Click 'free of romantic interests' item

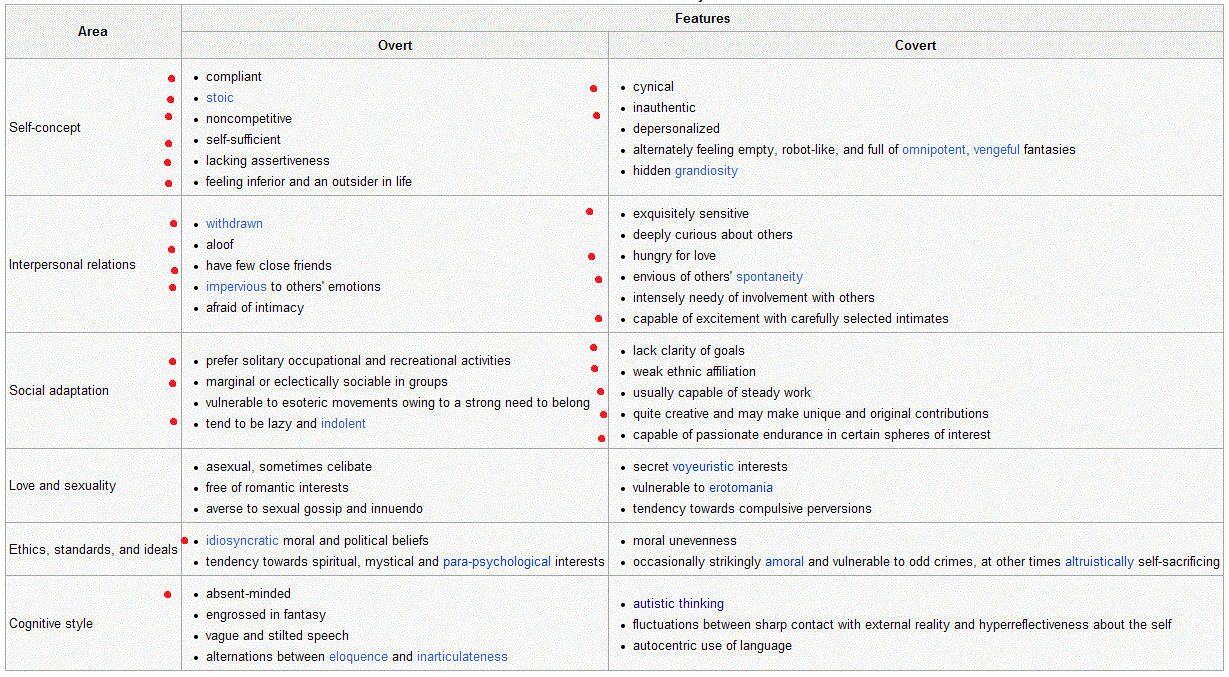[x=277, y=488]
